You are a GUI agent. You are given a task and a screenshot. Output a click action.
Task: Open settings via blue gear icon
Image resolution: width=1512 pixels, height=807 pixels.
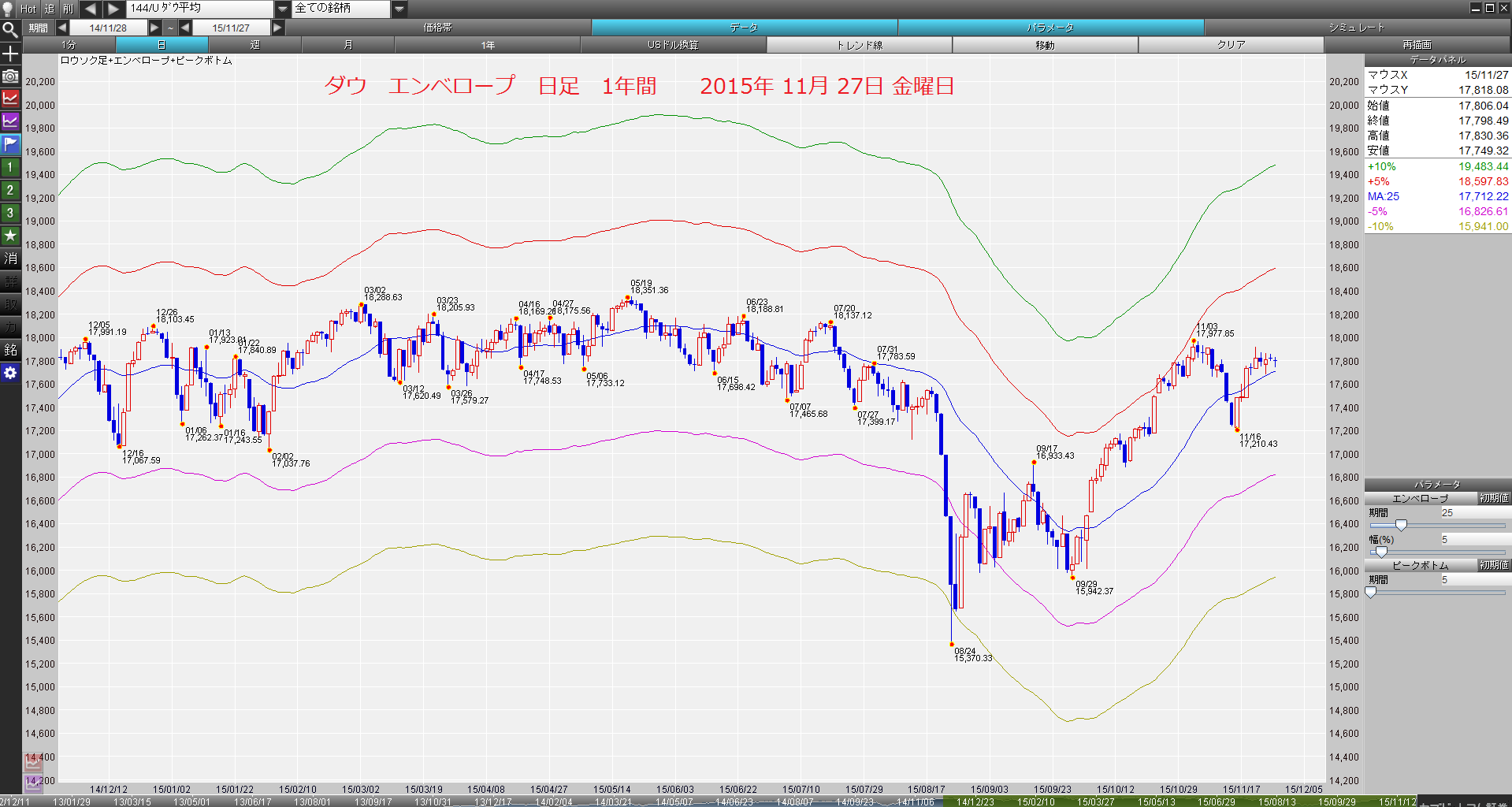(x=9, y=373)
